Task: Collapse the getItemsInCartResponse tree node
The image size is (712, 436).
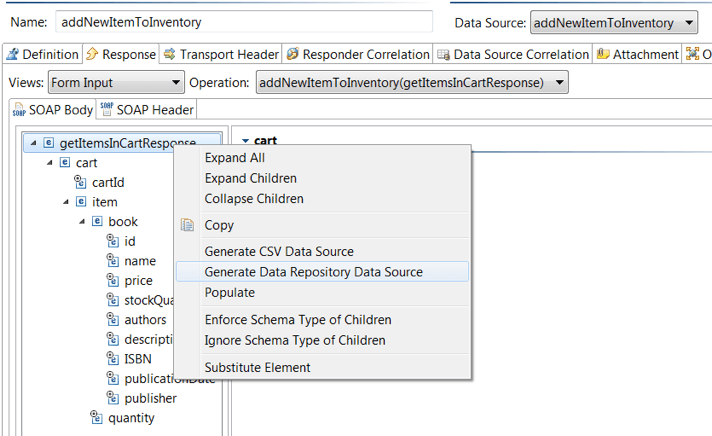Action: coord(33,143)
